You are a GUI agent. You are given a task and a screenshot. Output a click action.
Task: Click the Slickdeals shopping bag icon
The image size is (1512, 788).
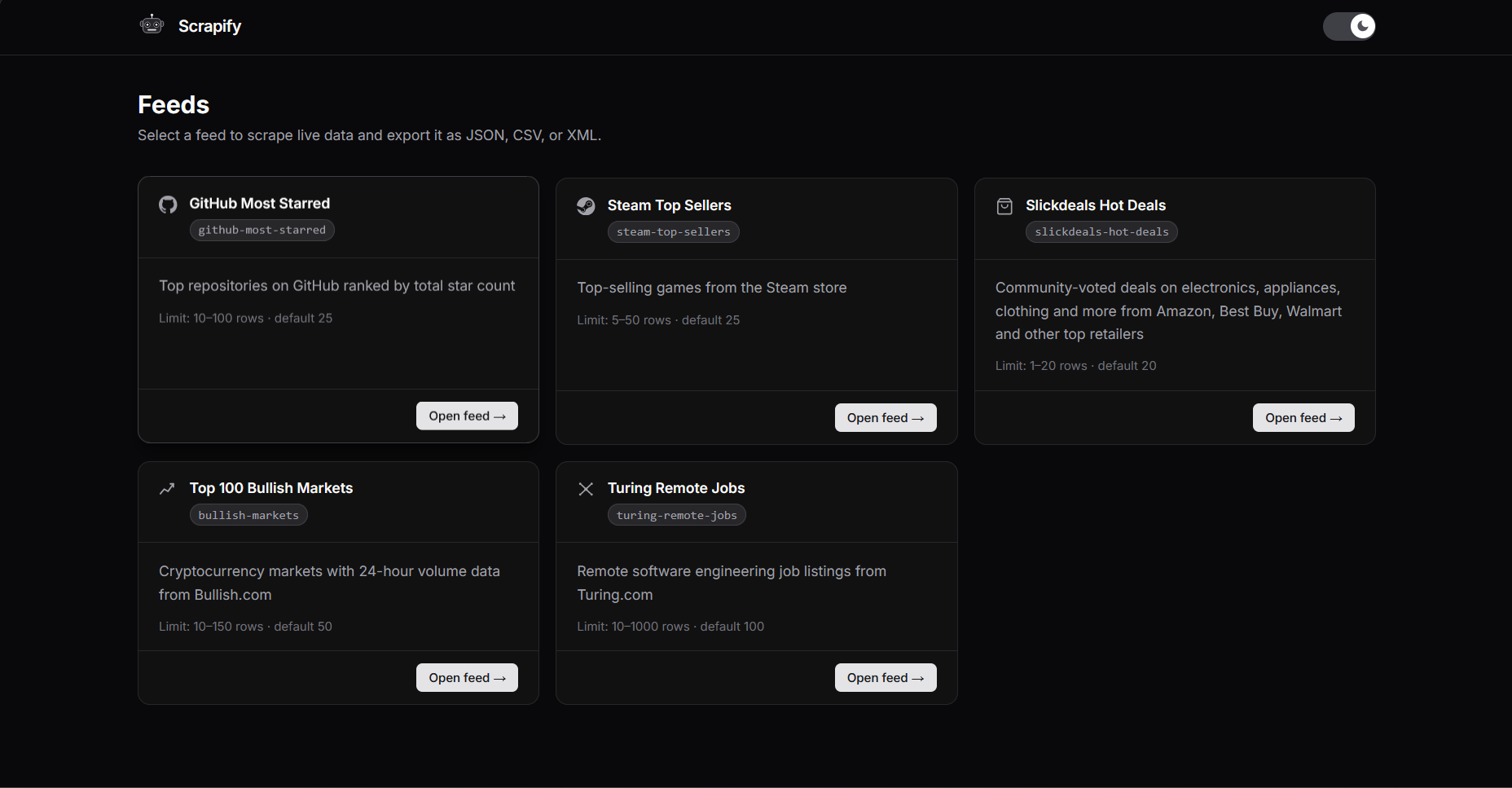point(1004,206)
